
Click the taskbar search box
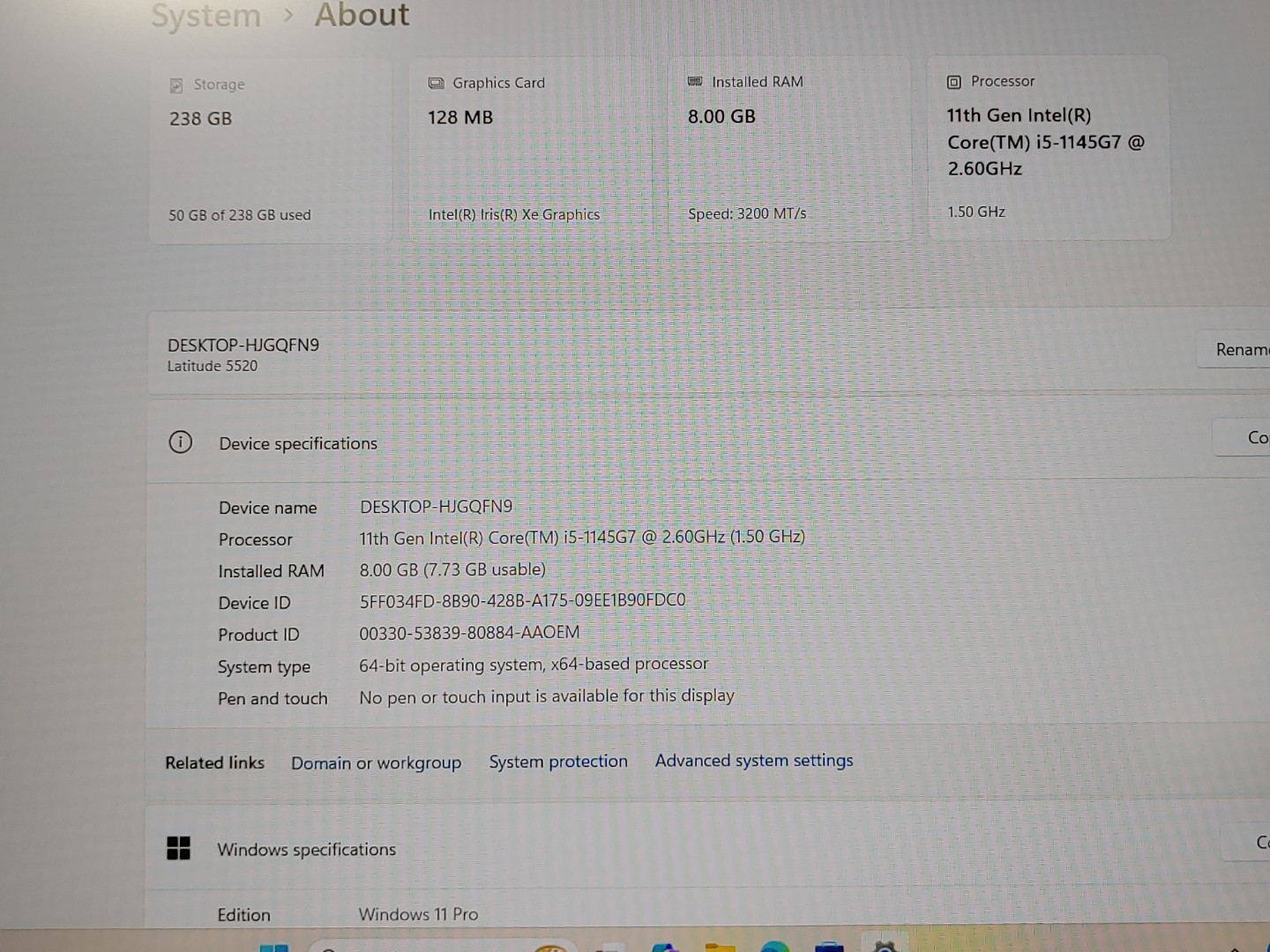click(x=441, y=947)
